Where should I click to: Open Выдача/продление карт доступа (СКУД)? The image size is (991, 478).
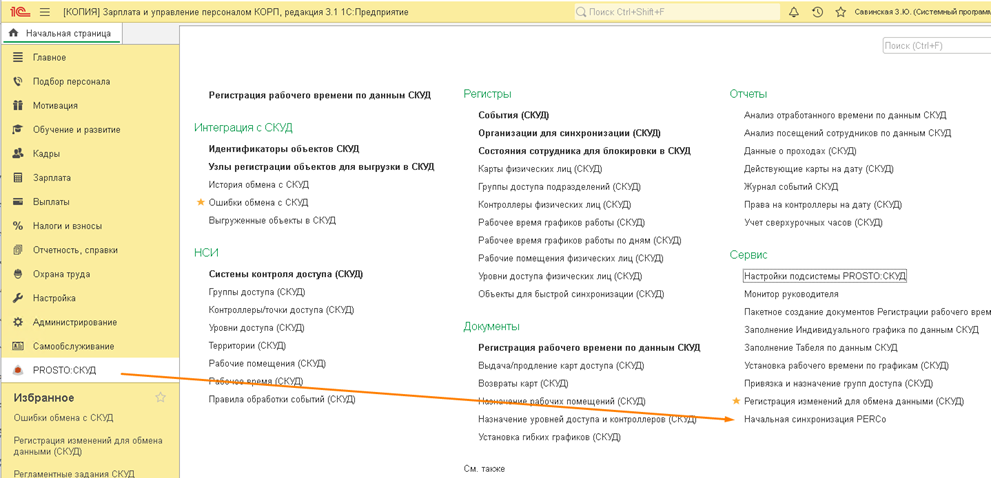pos(561,365)
